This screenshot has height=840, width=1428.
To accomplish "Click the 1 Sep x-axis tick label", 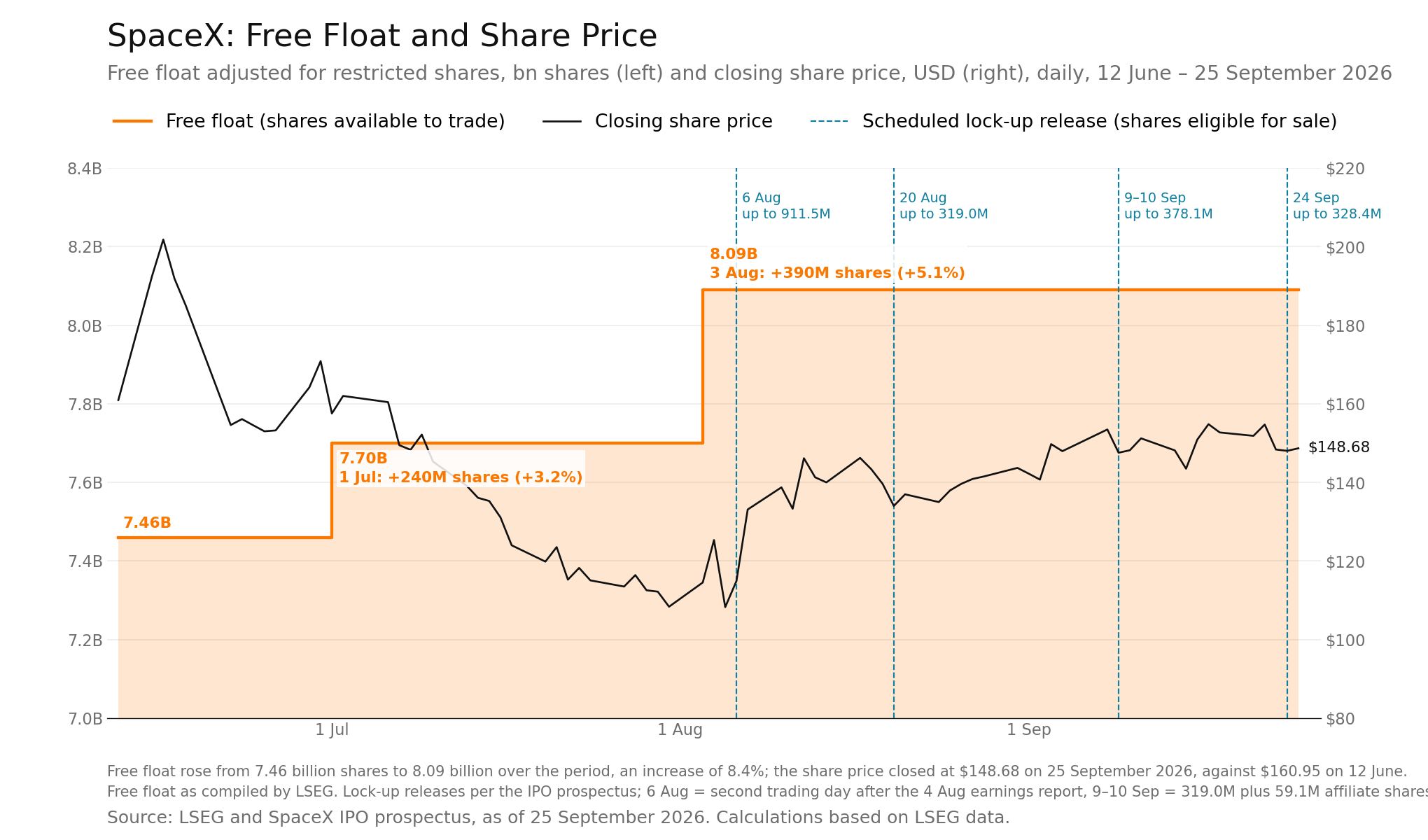I will click(1029, 729).
